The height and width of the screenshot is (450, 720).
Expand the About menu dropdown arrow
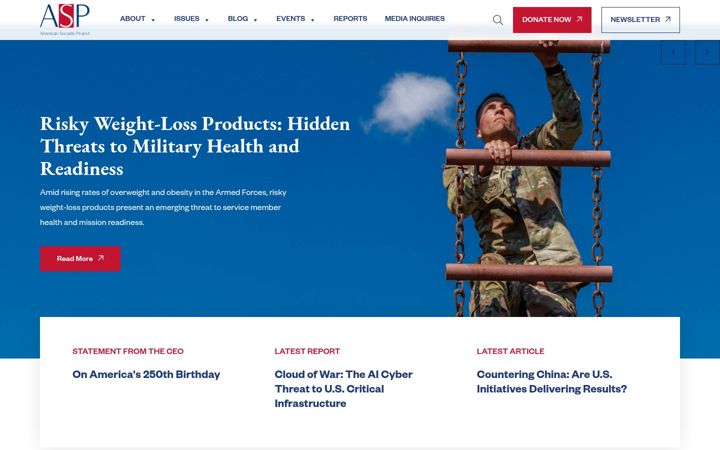(153, 20)
